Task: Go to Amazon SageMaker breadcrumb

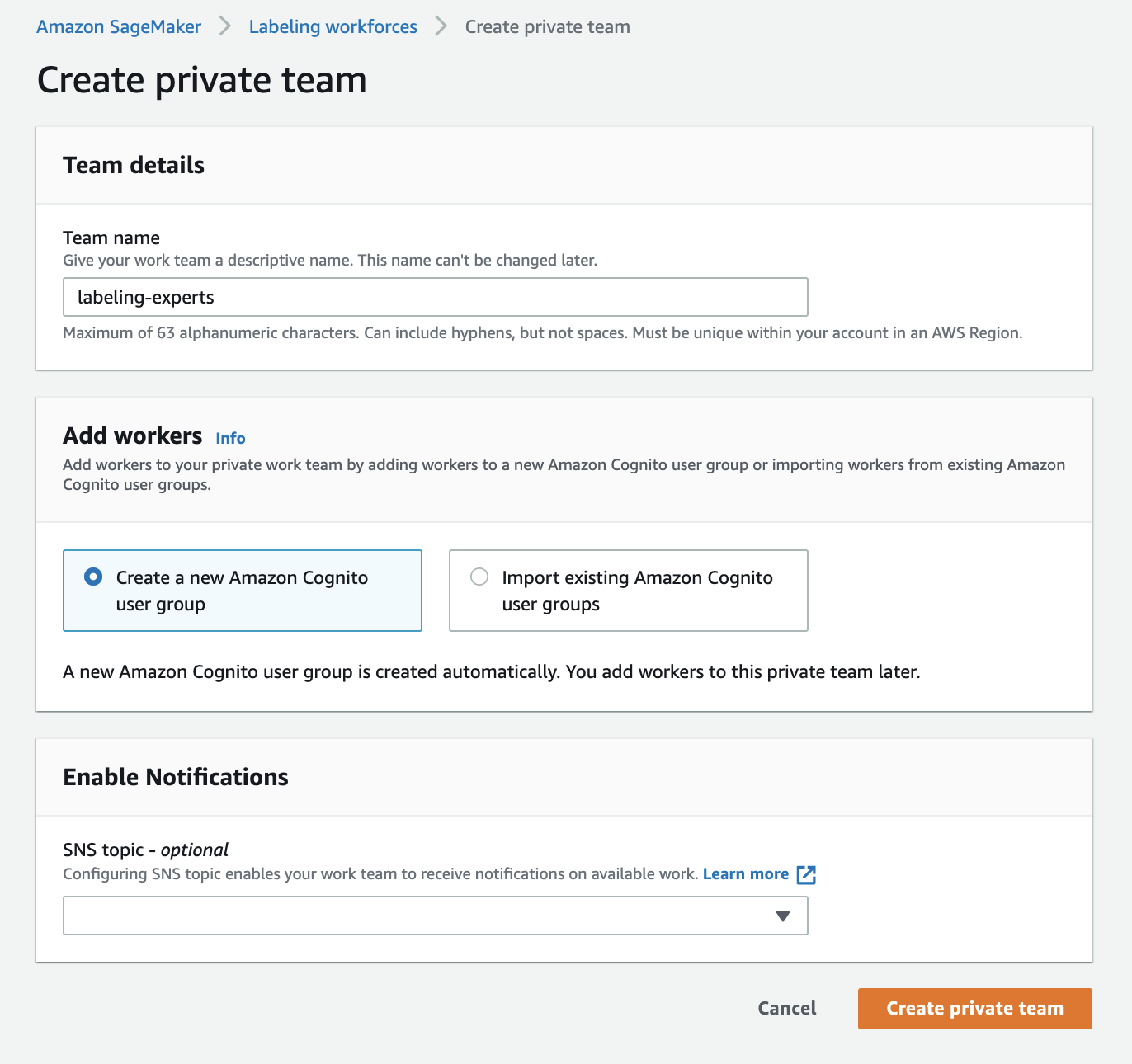Action: tap(119, 26)
